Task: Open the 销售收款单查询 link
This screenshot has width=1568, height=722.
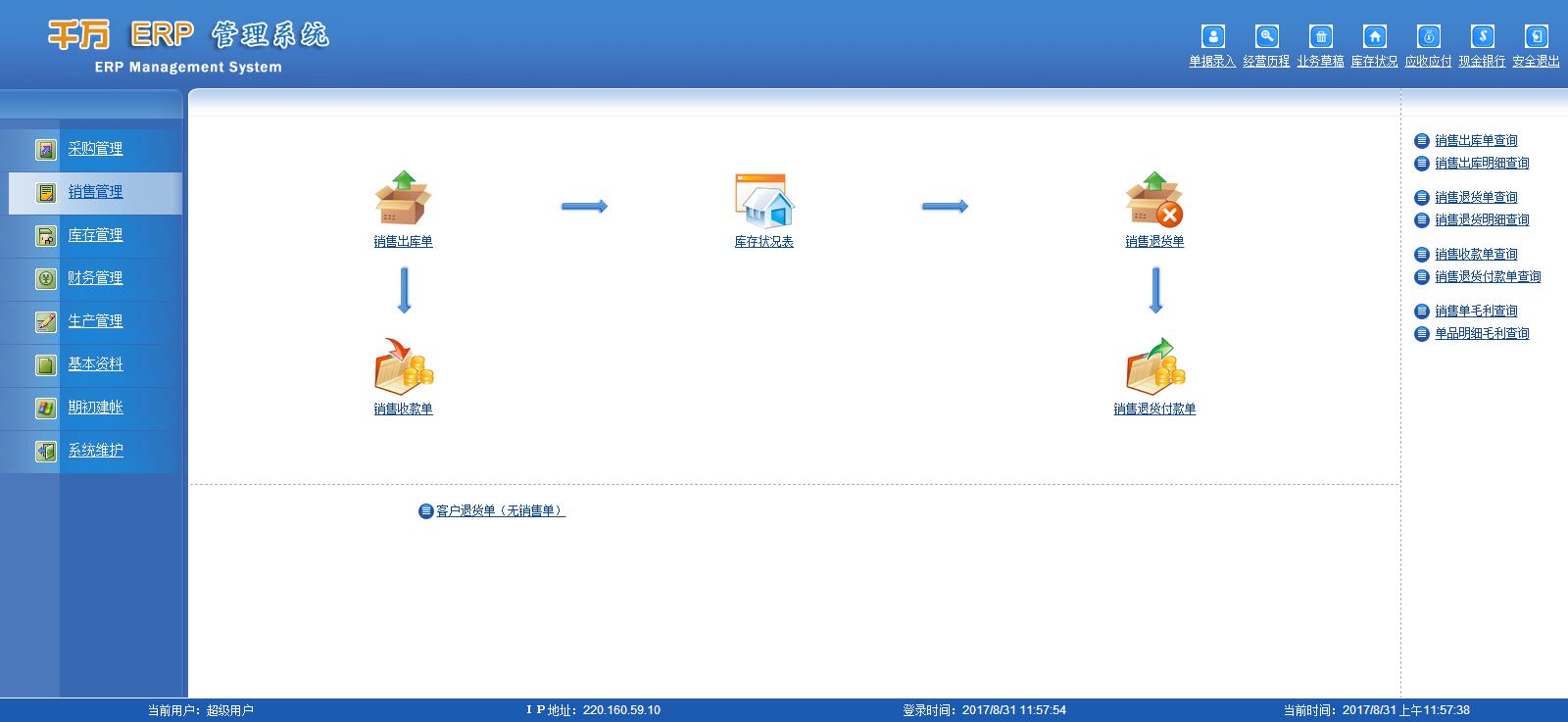Action: tap(1476, 255)
